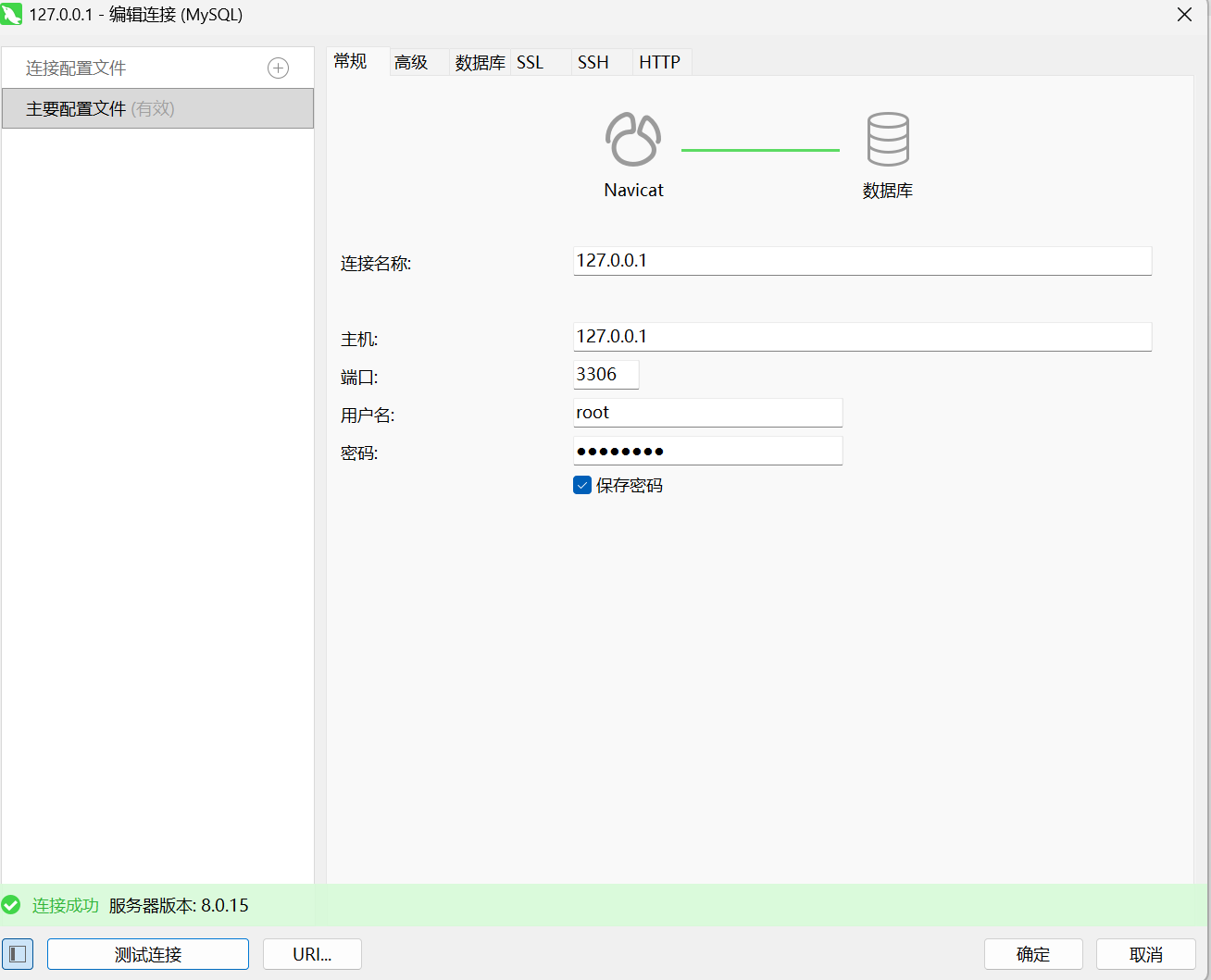Image resolution: width=1211 pixels, height=980 pixels.
Task: Click the 主机: label
Action: click(x=359, y=340)
